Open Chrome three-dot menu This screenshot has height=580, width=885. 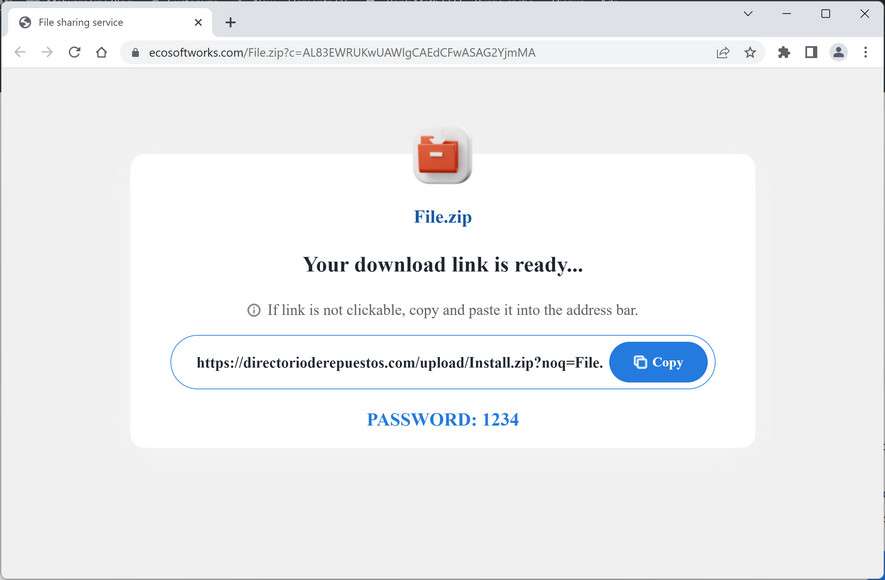(x=866, y=52)
